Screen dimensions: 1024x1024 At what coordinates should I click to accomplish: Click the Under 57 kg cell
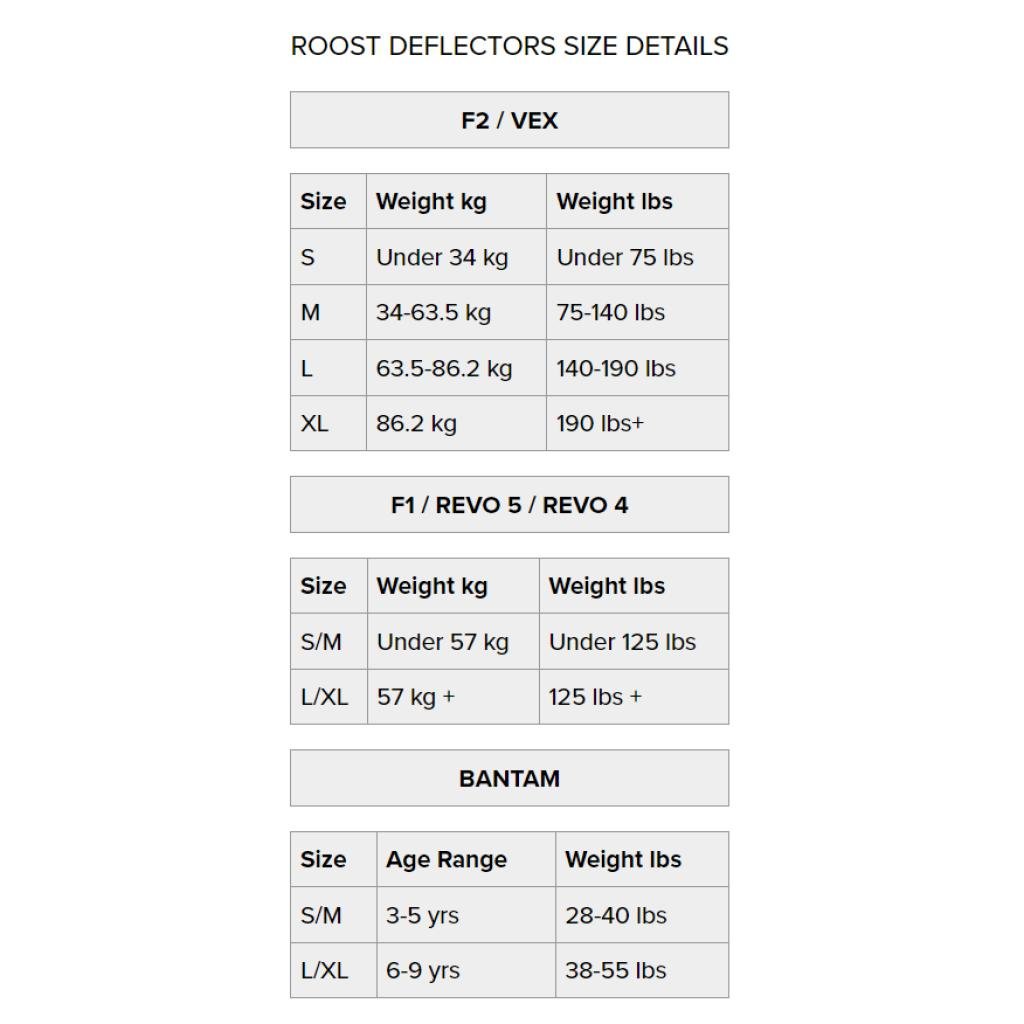point(453,641)
